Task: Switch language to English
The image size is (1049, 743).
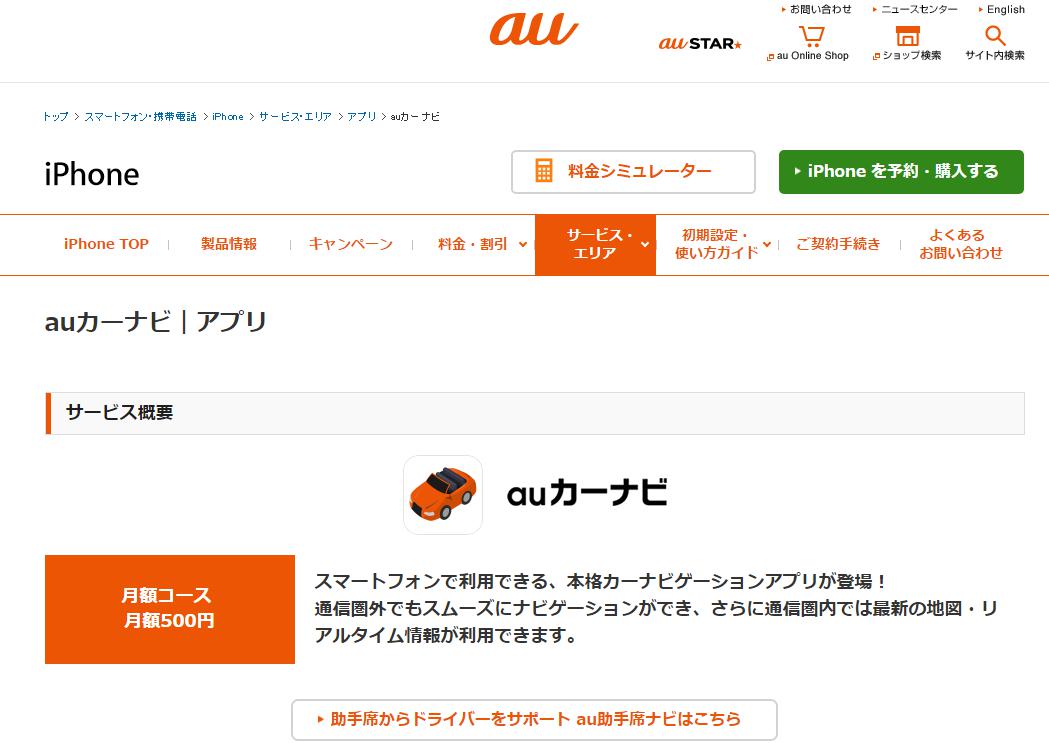Action: tap(1002, 9)
